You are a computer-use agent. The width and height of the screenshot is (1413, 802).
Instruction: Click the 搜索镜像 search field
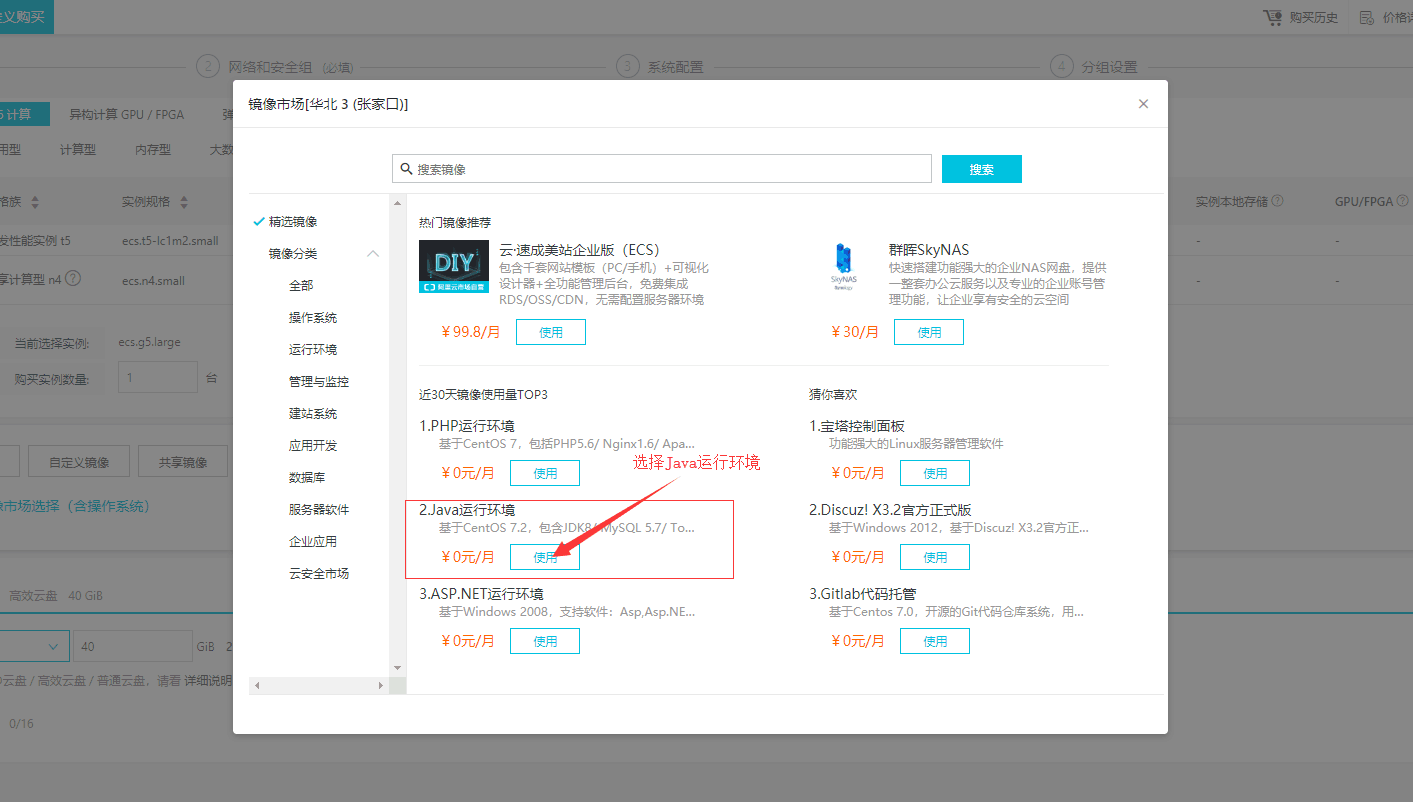click(662, 169)
